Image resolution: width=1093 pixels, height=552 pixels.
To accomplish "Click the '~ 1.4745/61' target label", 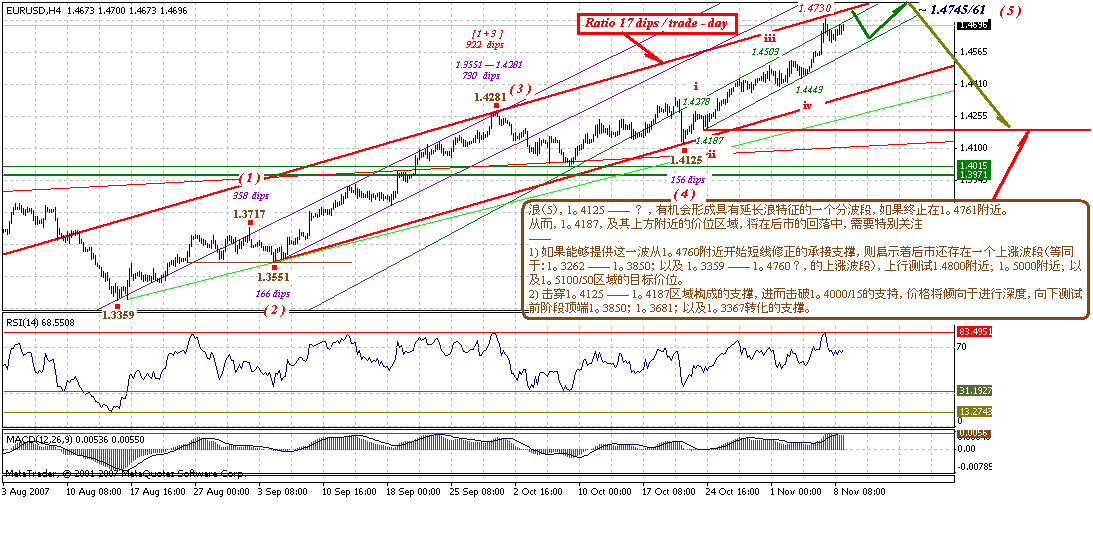I will tap(953, 10).
